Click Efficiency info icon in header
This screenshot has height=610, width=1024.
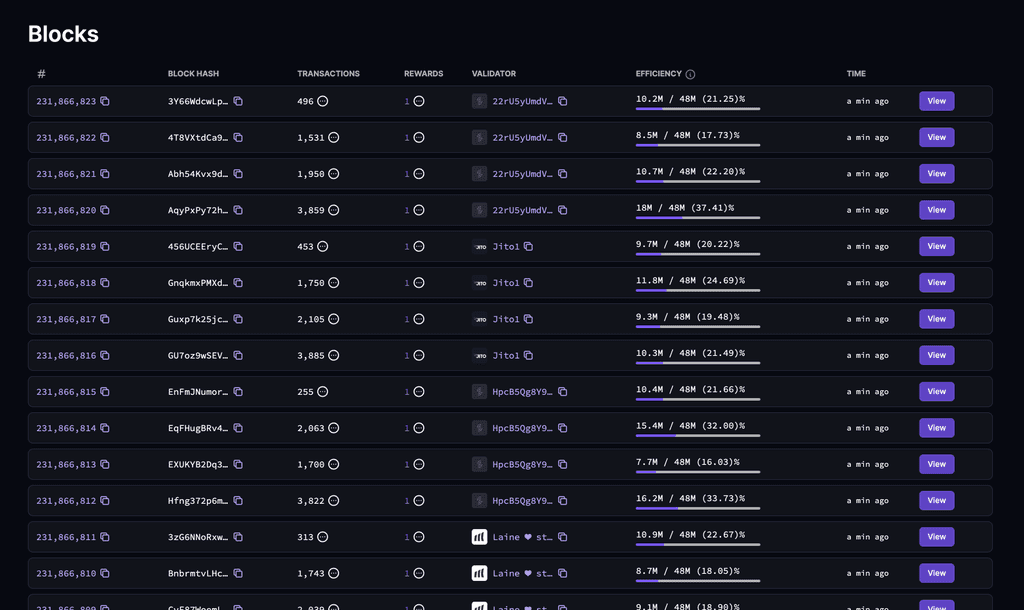[x=690, y=74]
